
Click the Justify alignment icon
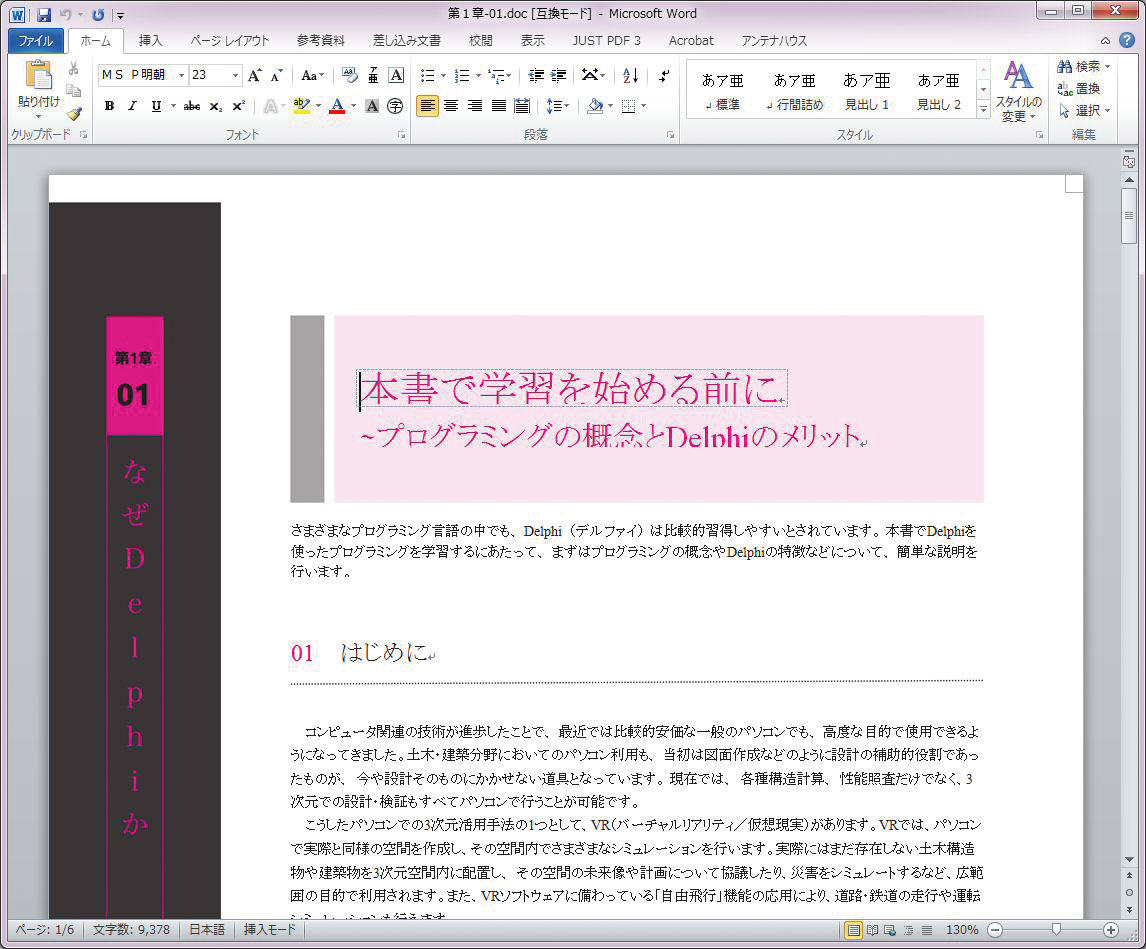[x=498, y=106]
